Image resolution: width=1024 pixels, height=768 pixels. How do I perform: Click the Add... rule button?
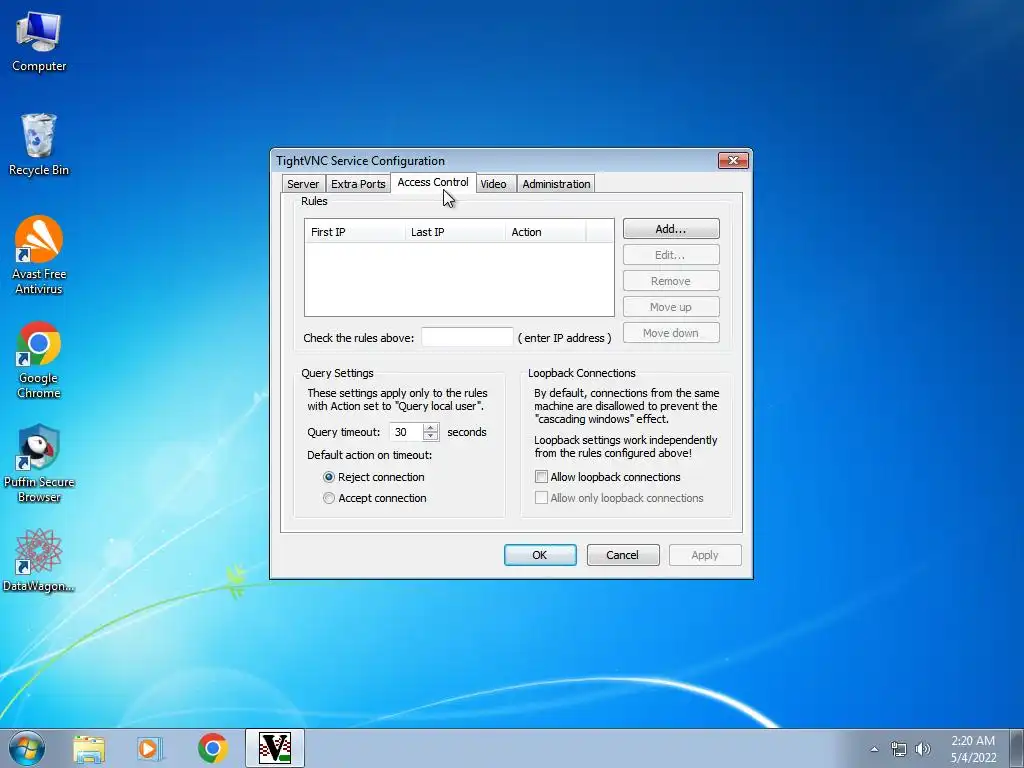[671, 229]
